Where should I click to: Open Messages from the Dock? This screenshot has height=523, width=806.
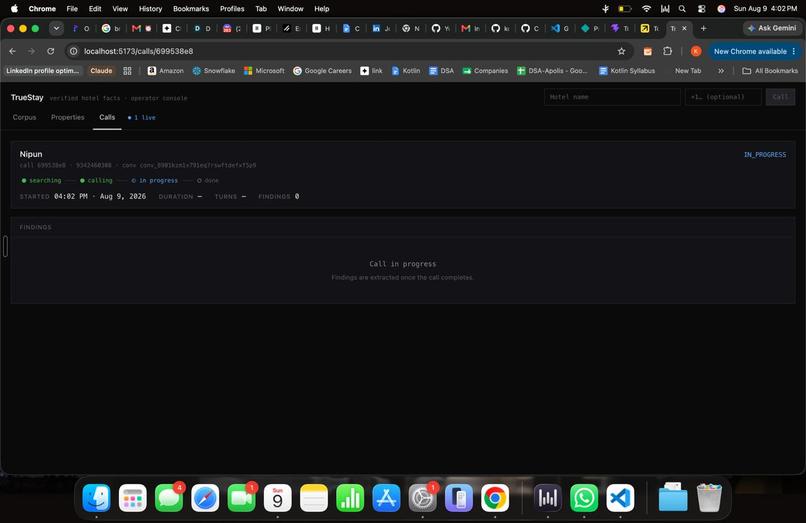(x=169, y=498)
